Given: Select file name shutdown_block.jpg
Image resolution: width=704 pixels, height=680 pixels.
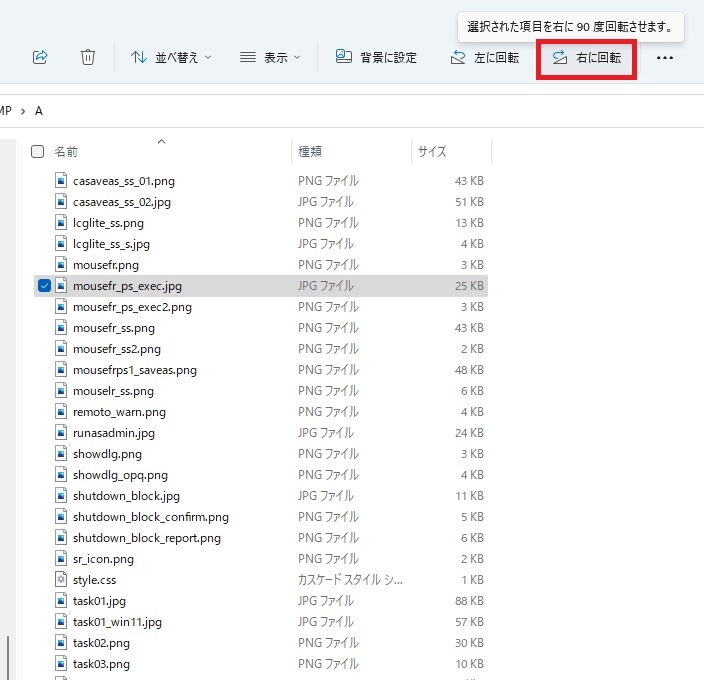Looking at the screenshot, I should (126, 496).
